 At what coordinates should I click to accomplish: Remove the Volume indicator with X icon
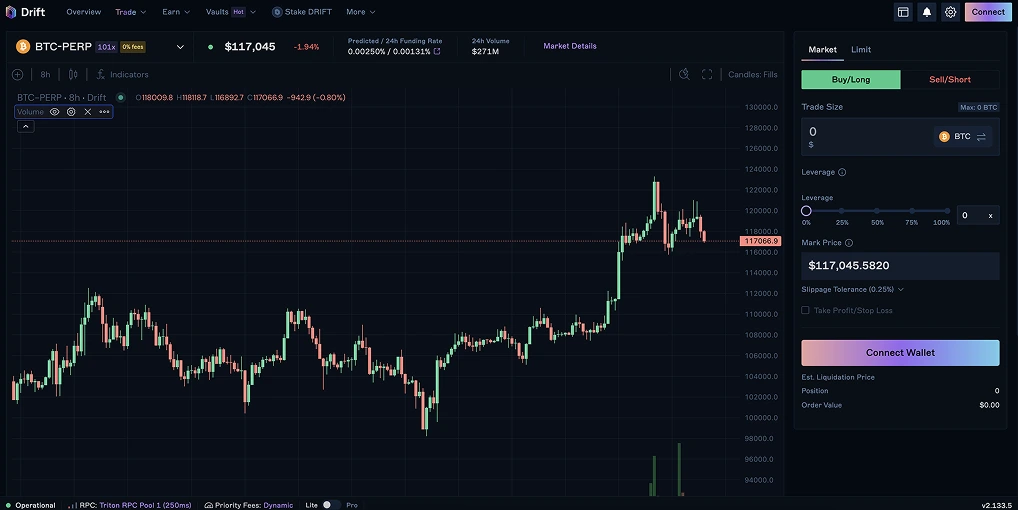coord(88,112)
